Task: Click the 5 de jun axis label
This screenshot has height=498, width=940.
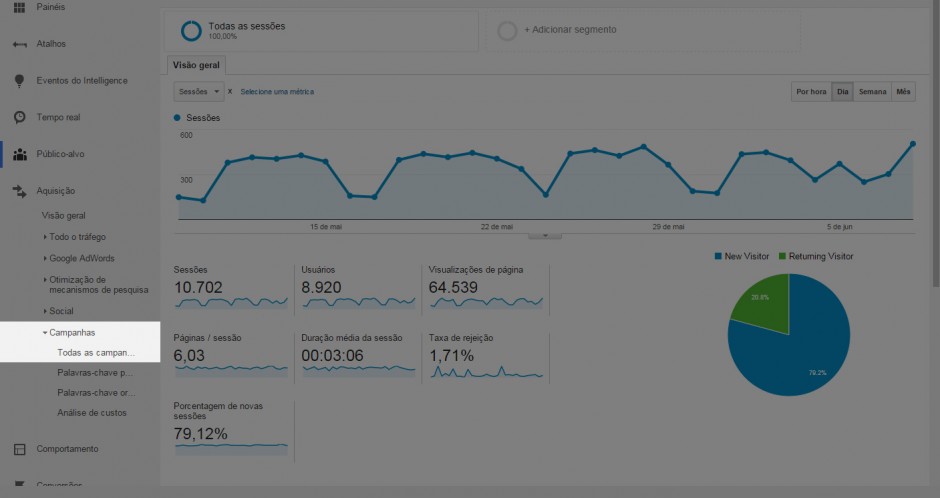Action: coord(839,227)
